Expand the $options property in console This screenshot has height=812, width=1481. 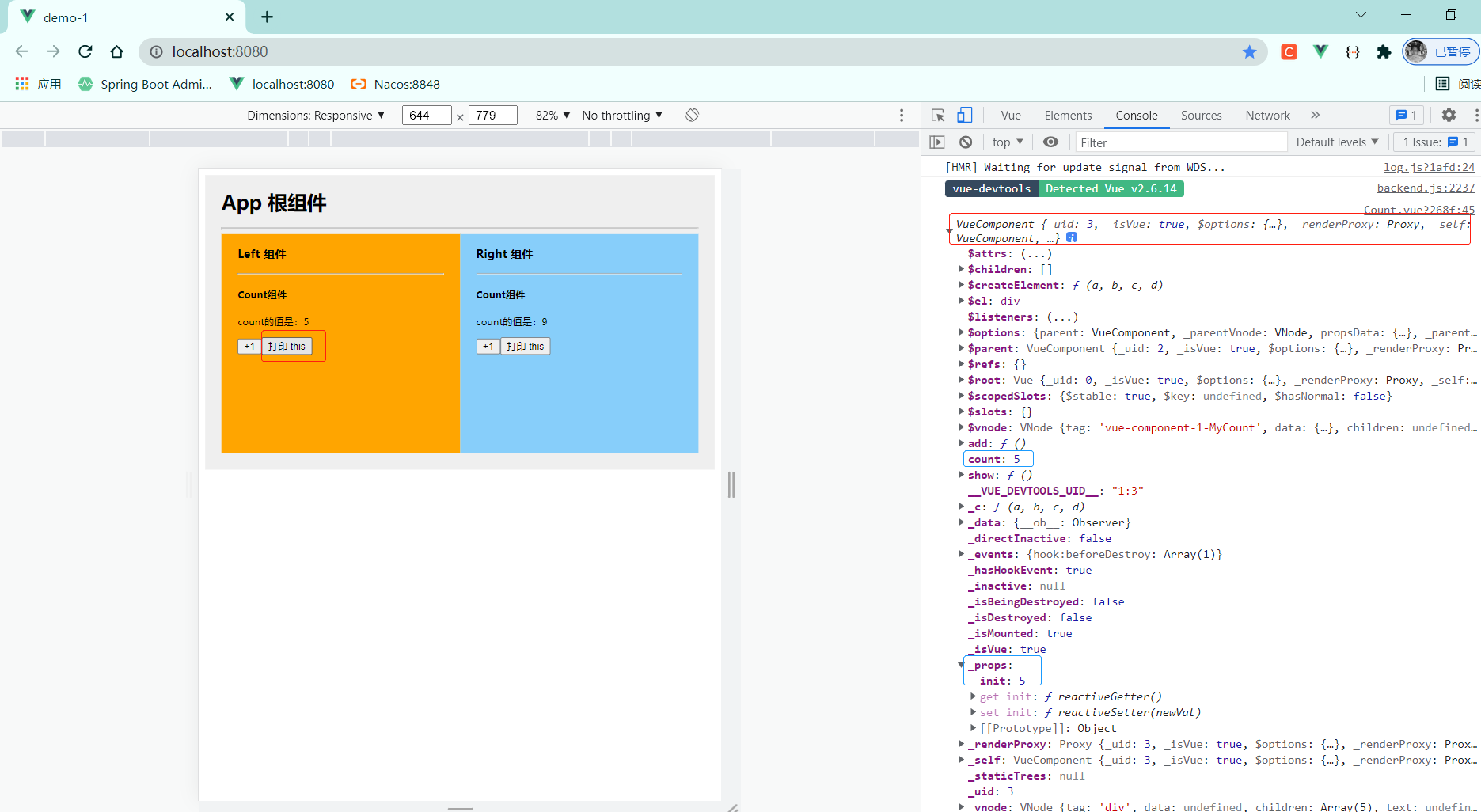(x=962, y=332)
